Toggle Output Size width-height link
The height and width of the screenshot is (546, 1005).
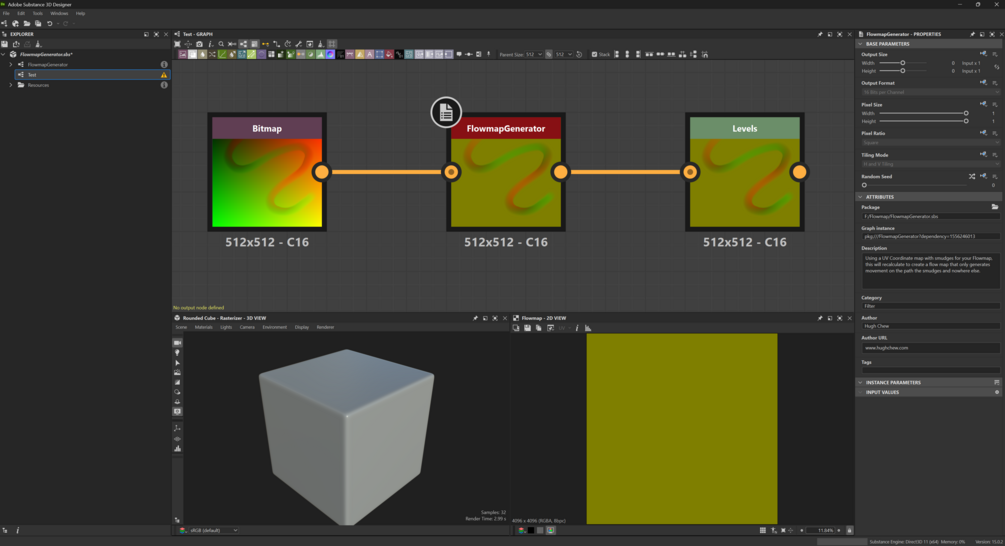(996, 67)
